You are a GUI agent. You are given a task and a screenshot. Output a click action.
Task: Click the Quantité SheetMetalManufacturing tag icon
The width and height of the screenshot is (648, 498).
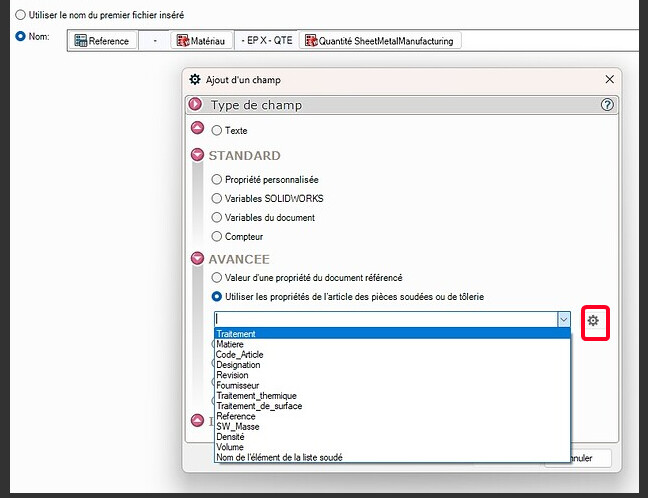(x=310, y=41)
